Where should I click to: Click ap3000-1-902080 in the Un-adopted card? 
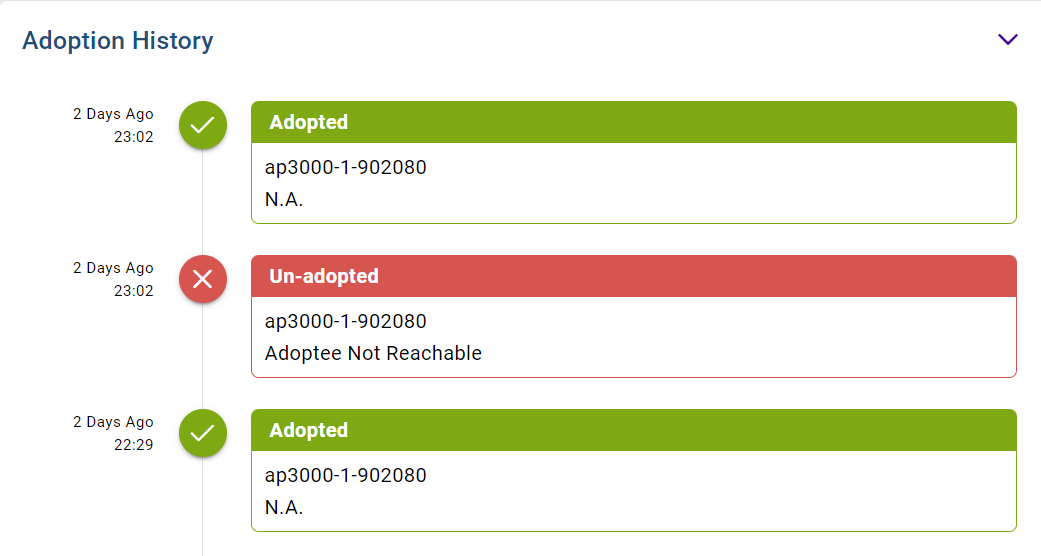point(345,321)
